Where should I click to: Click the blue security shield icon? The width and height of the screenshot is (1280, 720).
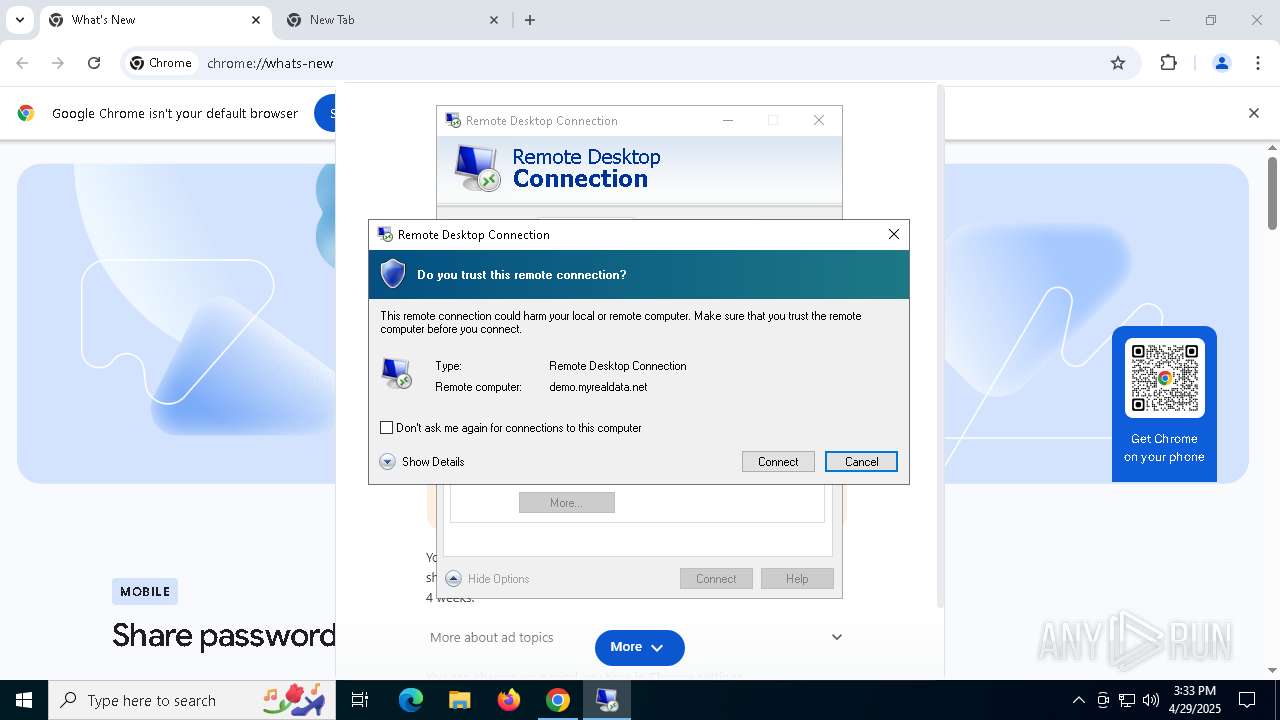click(393, 274)
